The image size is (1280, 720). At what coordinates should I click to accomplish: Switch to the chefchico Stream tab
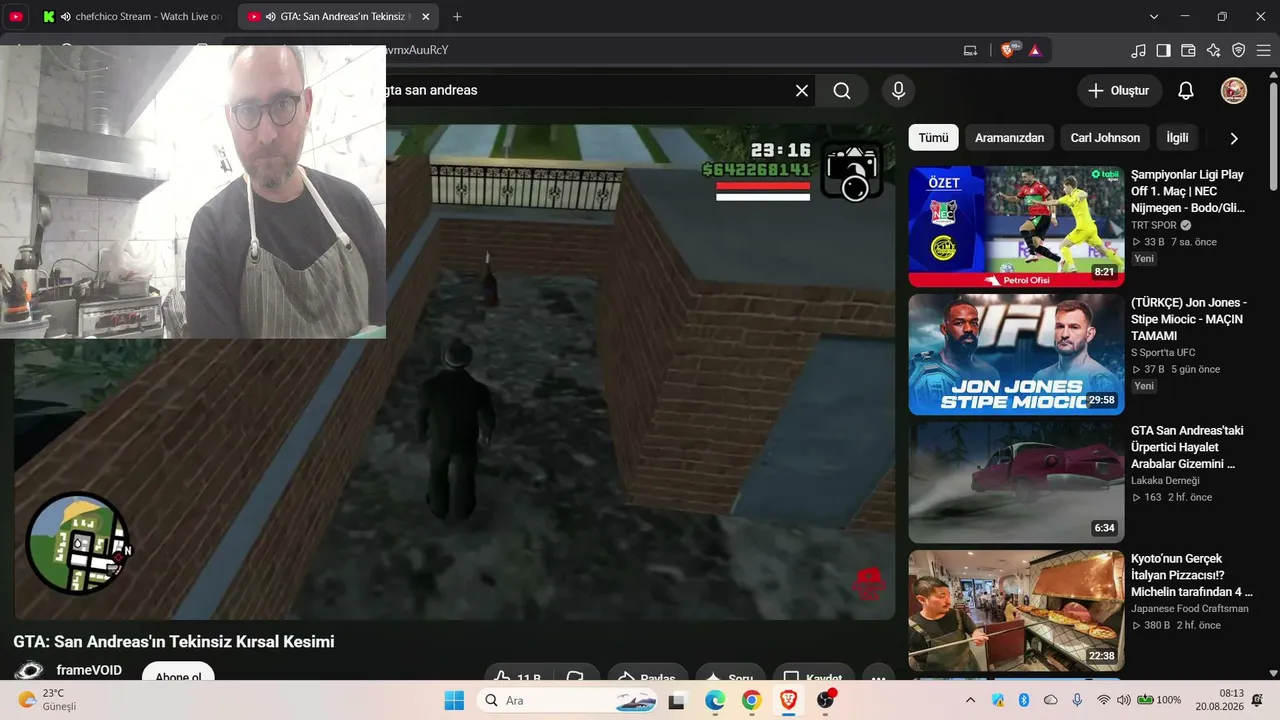[133, 17]
